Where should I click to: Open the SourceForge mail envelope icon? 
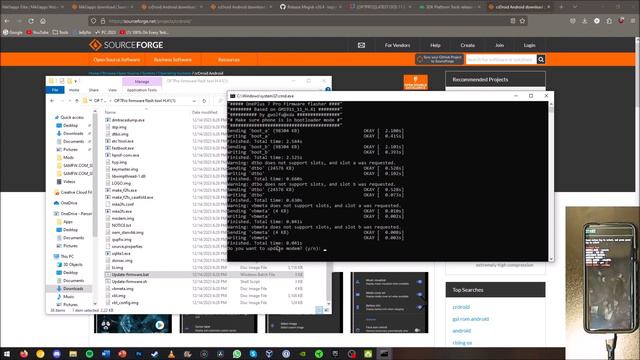tap(361, 45)
